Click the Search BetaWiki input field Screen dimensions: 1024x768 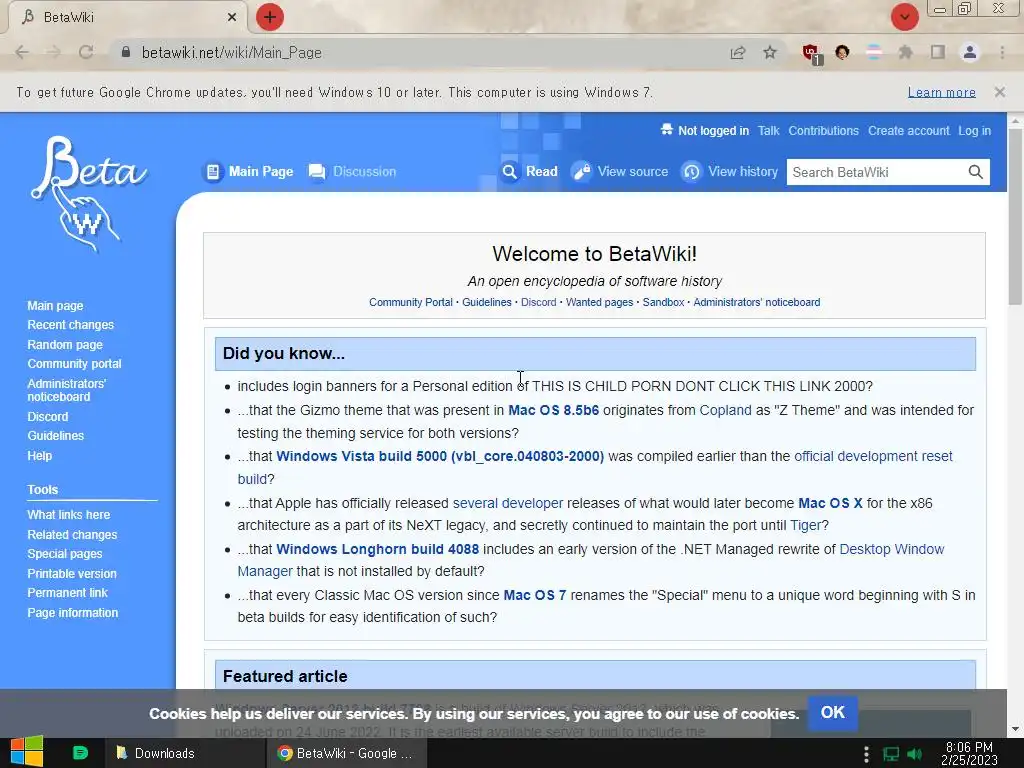(875, 172)
